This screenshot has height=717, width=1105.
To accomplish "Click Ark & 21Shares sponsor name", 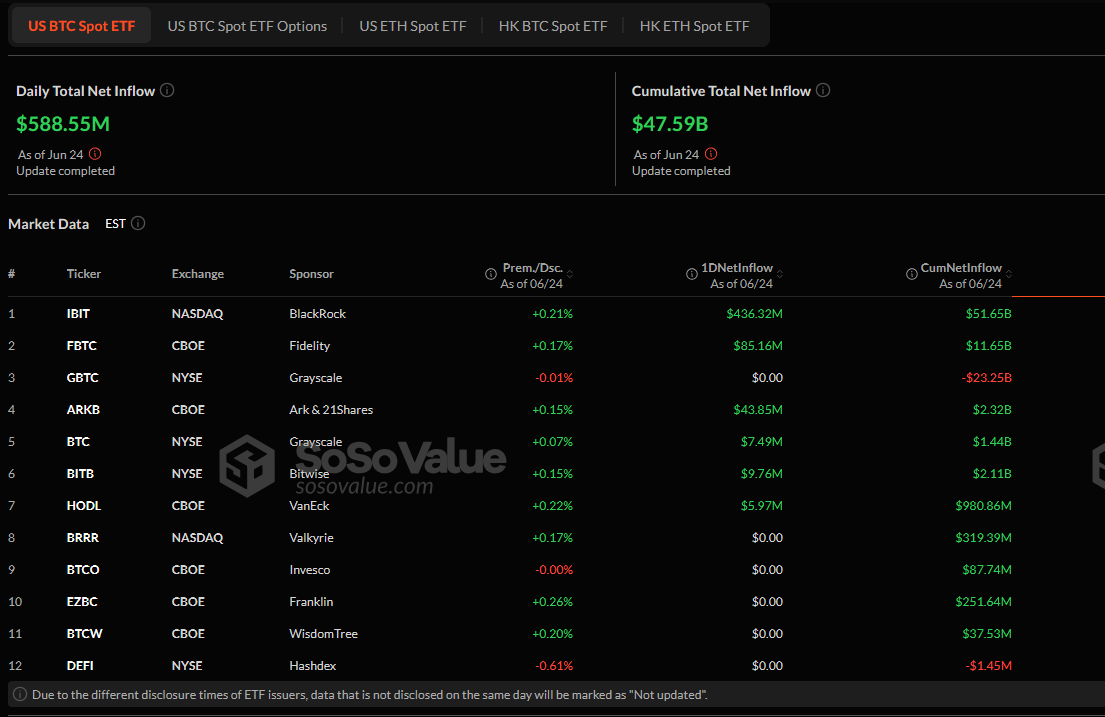I will [331, 410].
